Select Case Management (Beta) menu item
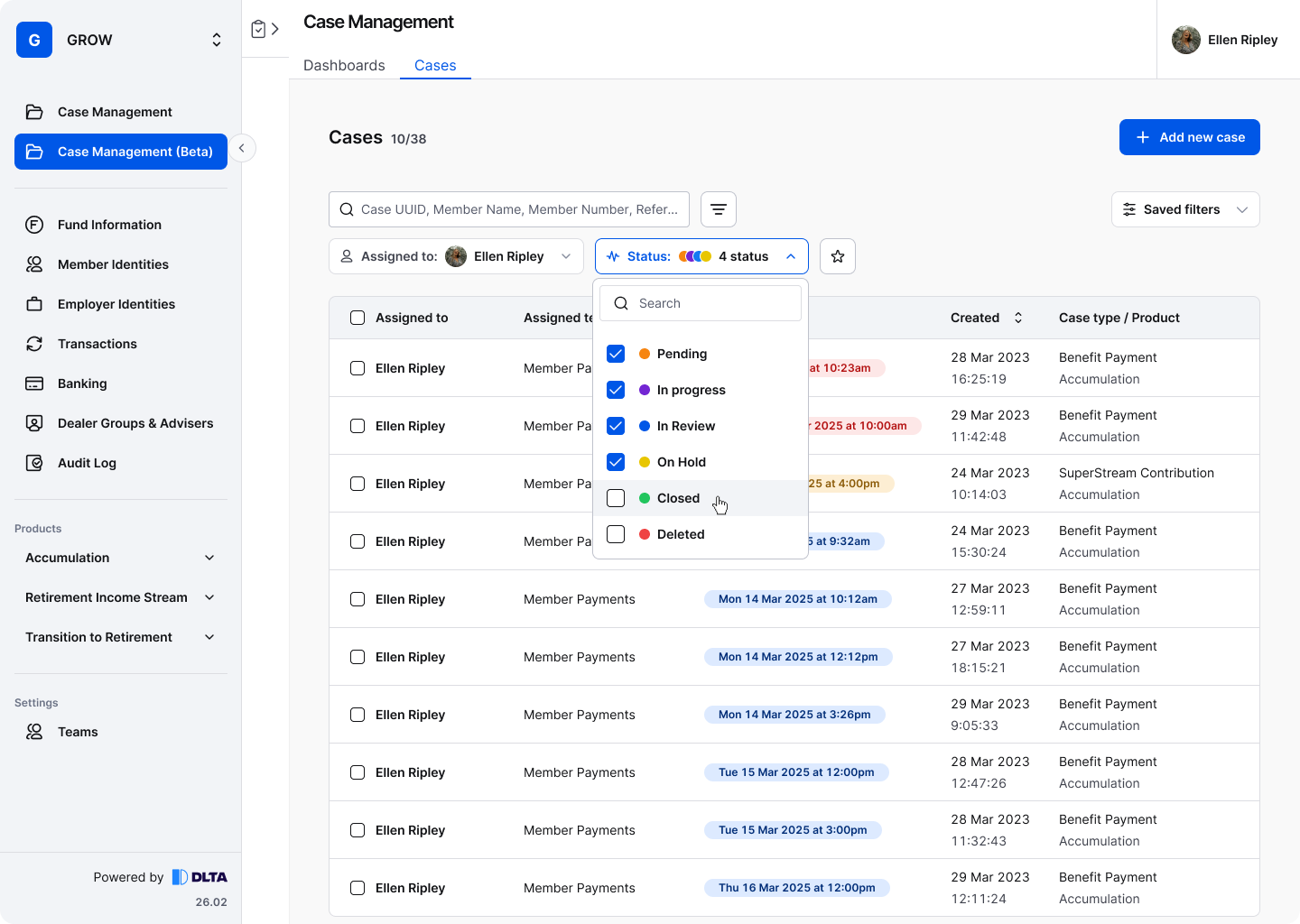1300x924 pixels. tap(121, 152)
